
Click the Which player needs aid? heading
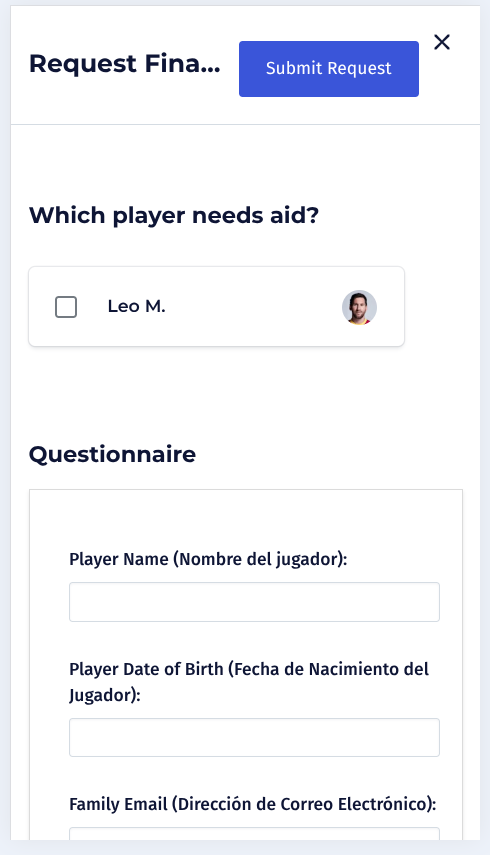[174, 215]
